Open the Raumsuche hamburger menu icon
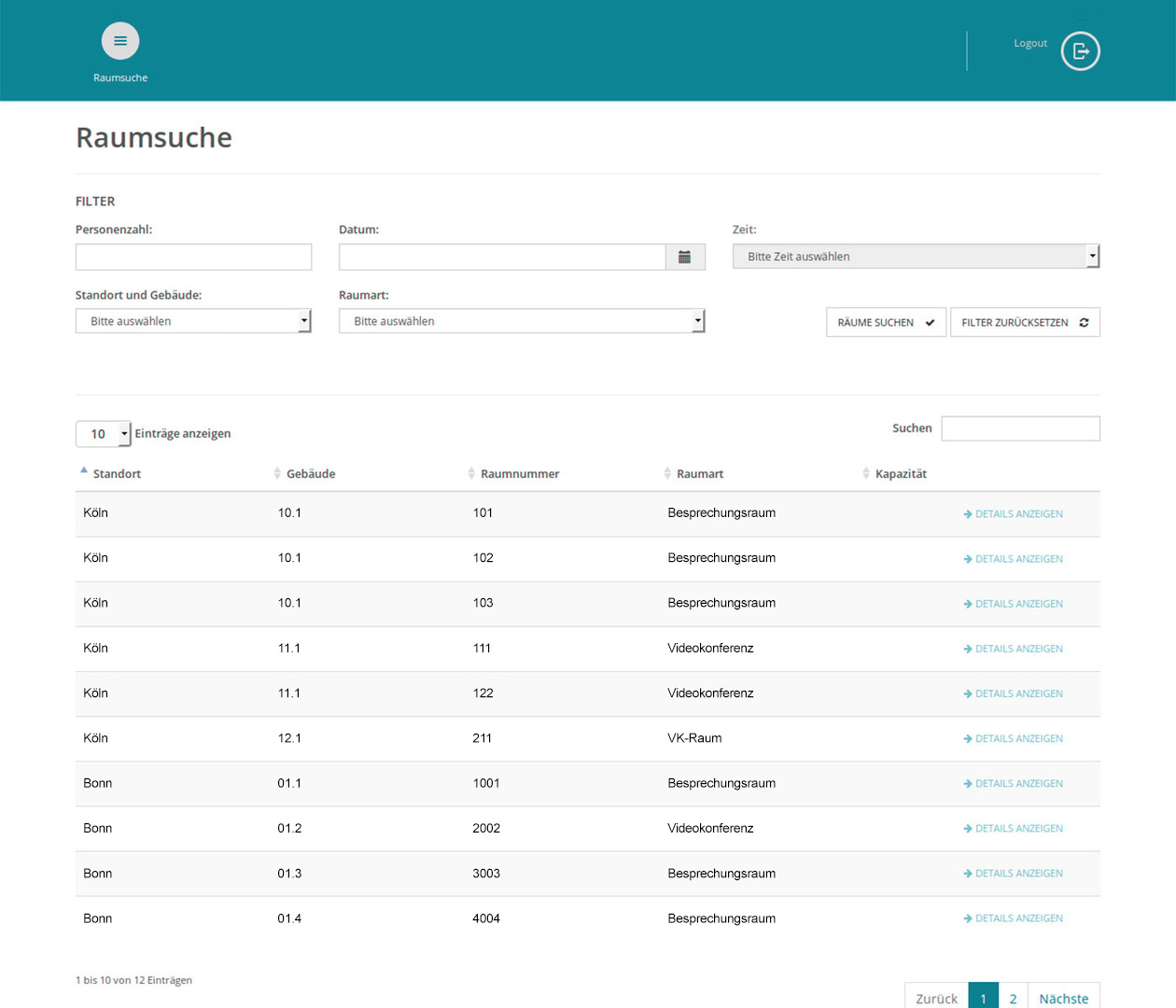This screenshot has height=1008, width=1176. coord(120,41)
